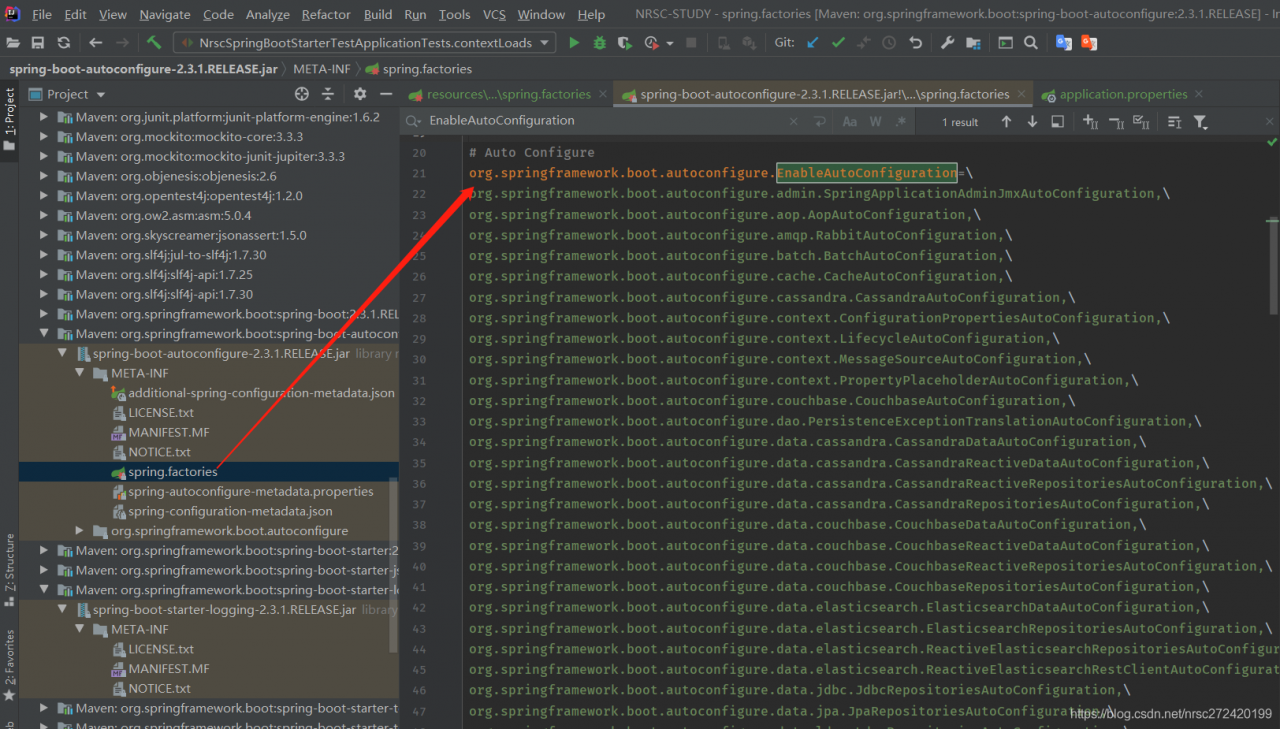Open the Refactor menu
This screenshot has width=1280, height=729.
pos(326,15)
